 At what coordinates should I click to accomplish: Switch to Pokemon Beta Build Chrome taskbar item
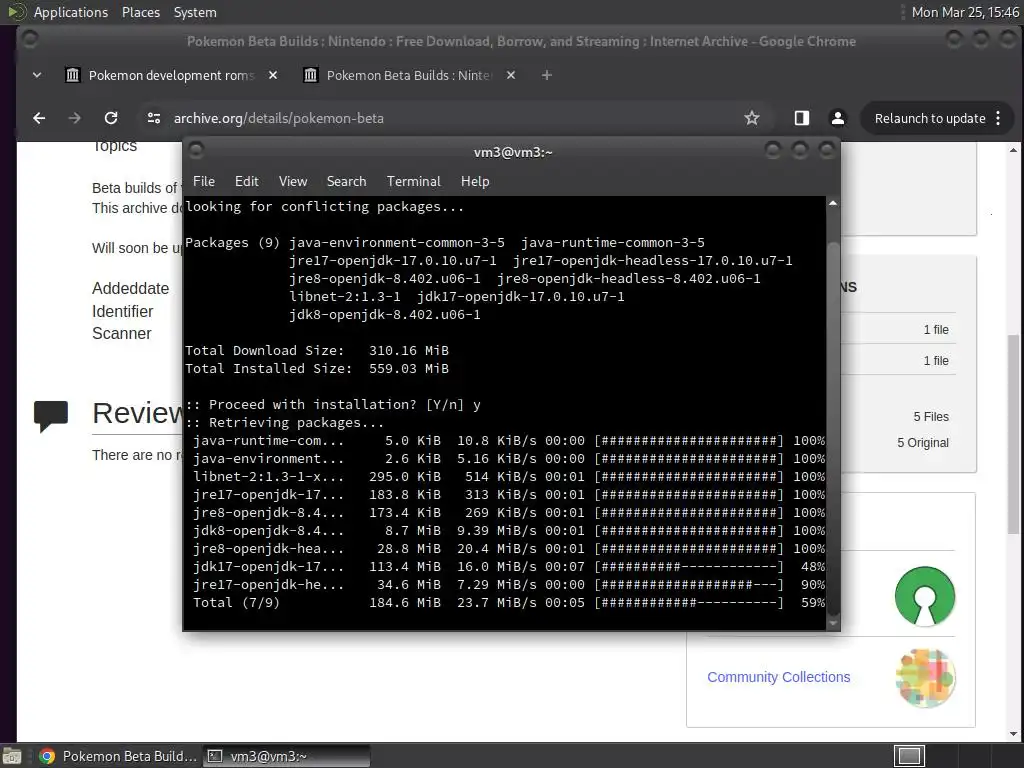pos(118,756)
